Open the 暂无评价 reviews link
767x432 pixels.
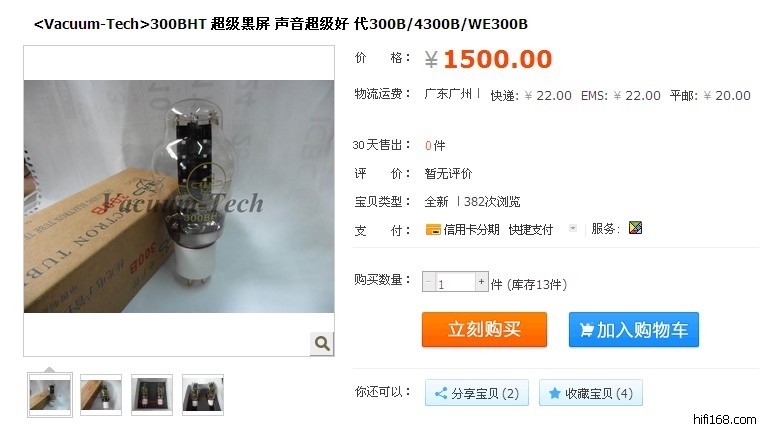point(448,174)
